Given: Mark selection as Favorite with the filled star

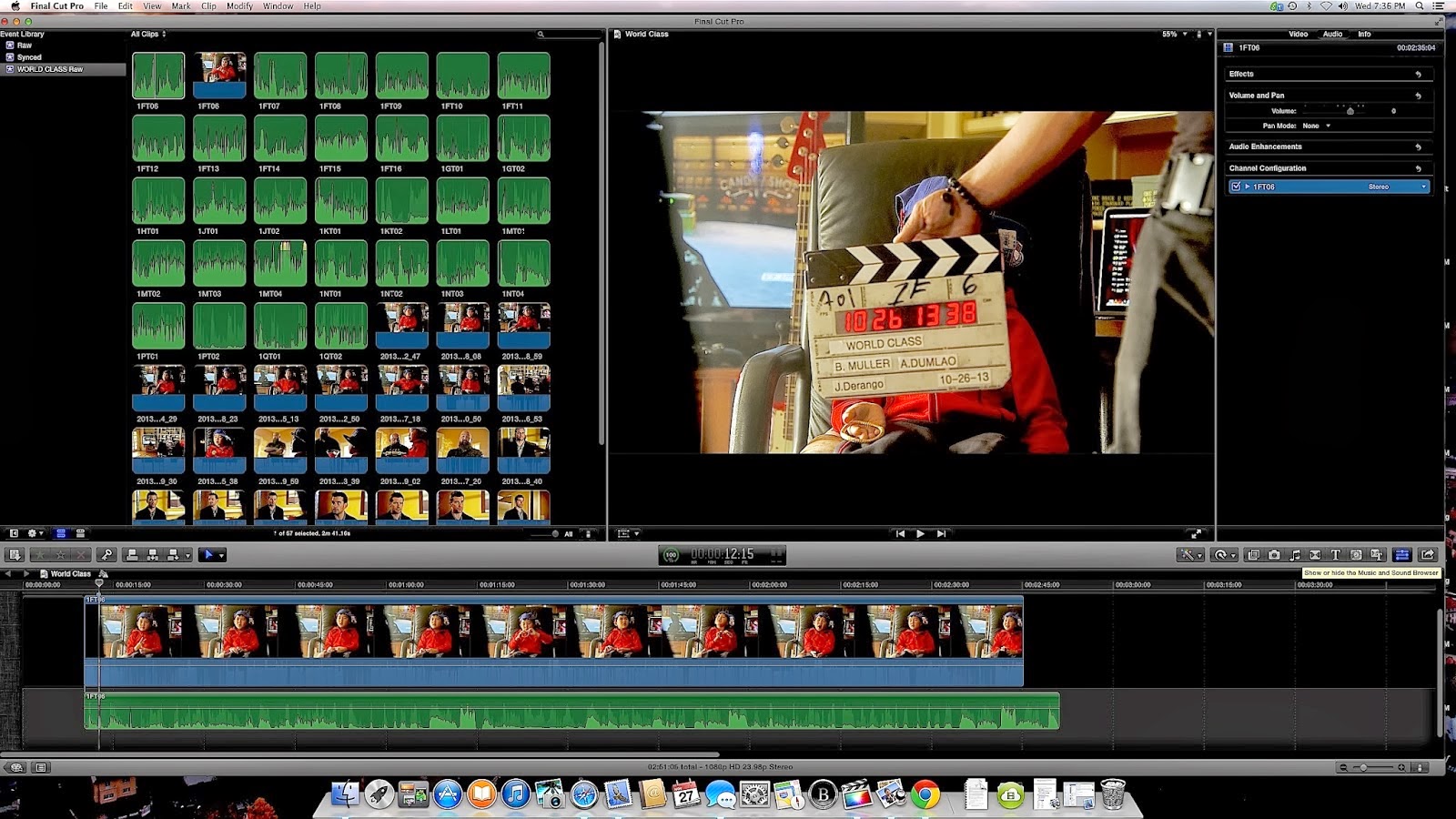Looking at the screenshot, I should point(40,554).
